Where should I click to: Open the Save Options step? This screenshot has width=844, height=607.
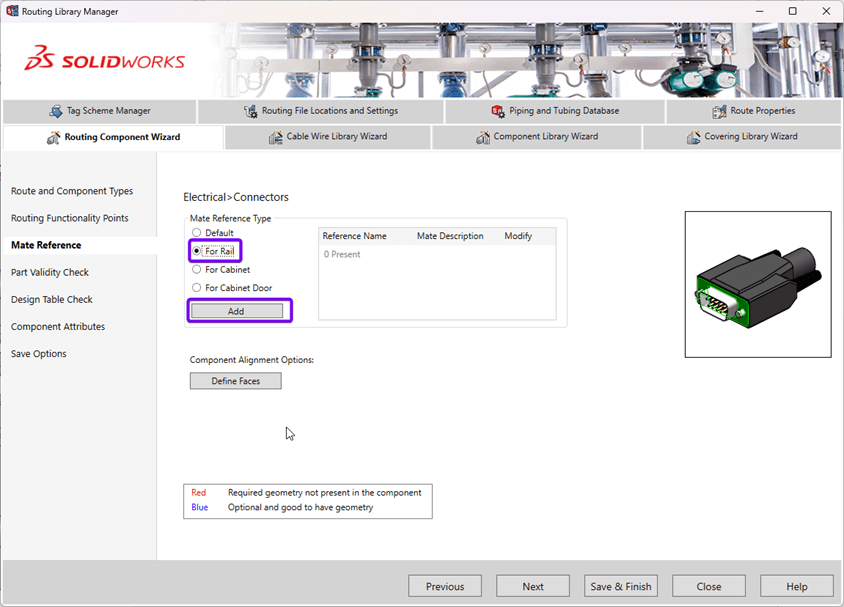point(39,354)
